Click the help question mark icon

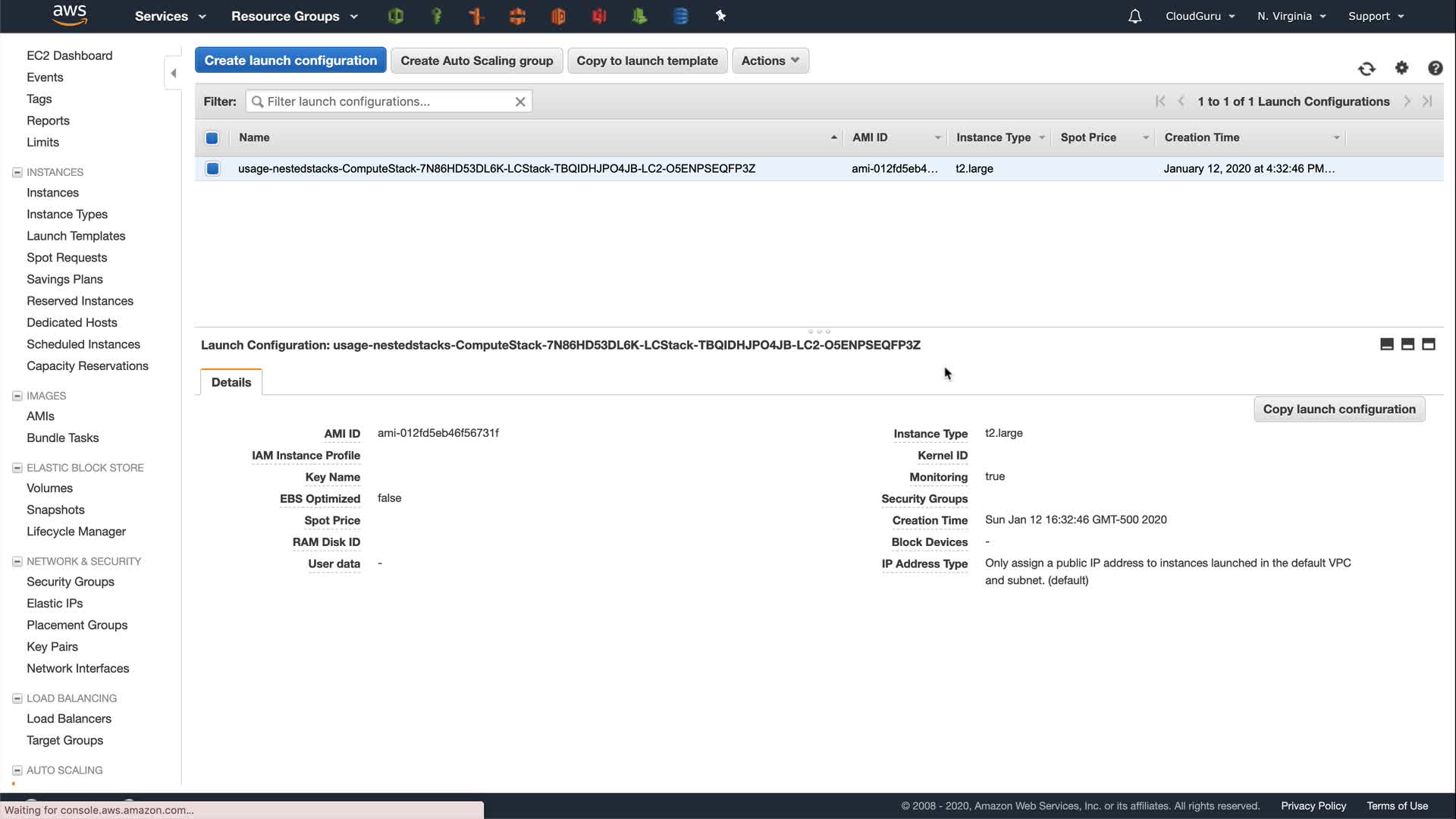pyautogui.click(x=1435, y=68)
